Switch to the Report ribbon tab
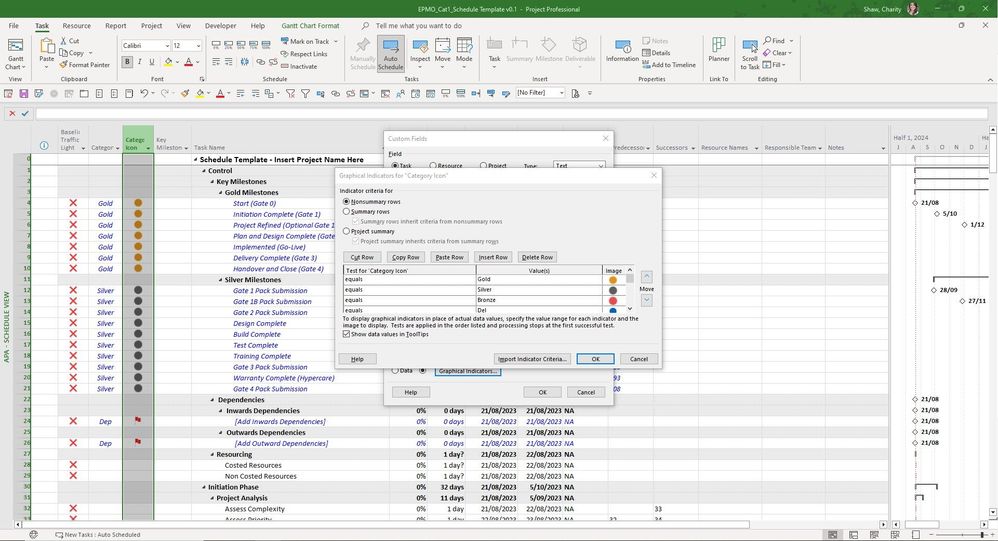Screen dimensions: 998x541 [x=115, y=26]
